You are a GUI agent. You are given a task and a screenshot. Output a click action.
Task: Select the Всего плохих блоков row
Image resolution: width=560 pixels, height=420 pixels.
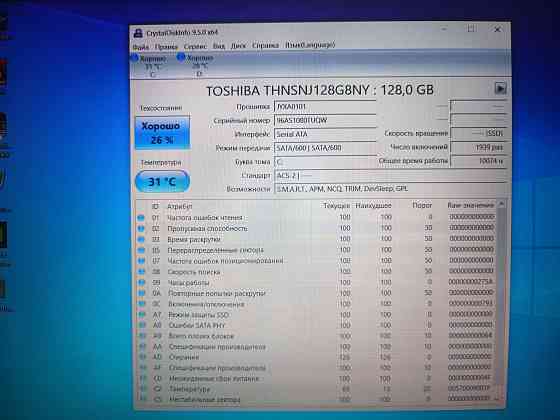click(317, 336)
